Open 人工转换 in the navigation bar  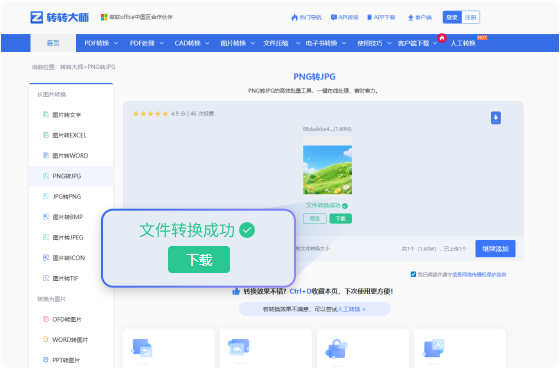pyautogui.click(x=463, y=43)
